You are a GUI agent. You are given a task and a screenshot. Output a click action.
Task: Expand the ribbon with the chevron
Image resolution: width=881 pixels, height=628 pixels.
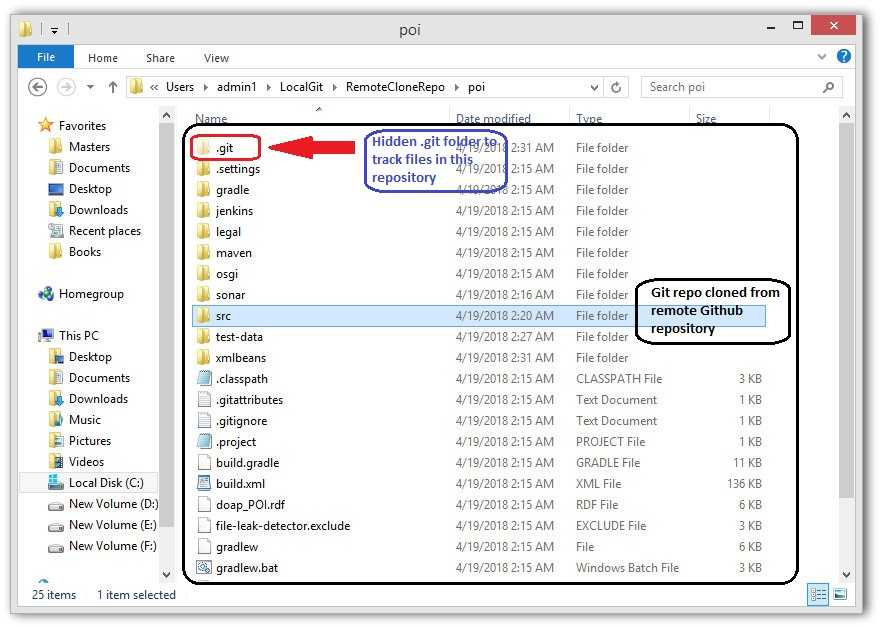click(823, 57)
